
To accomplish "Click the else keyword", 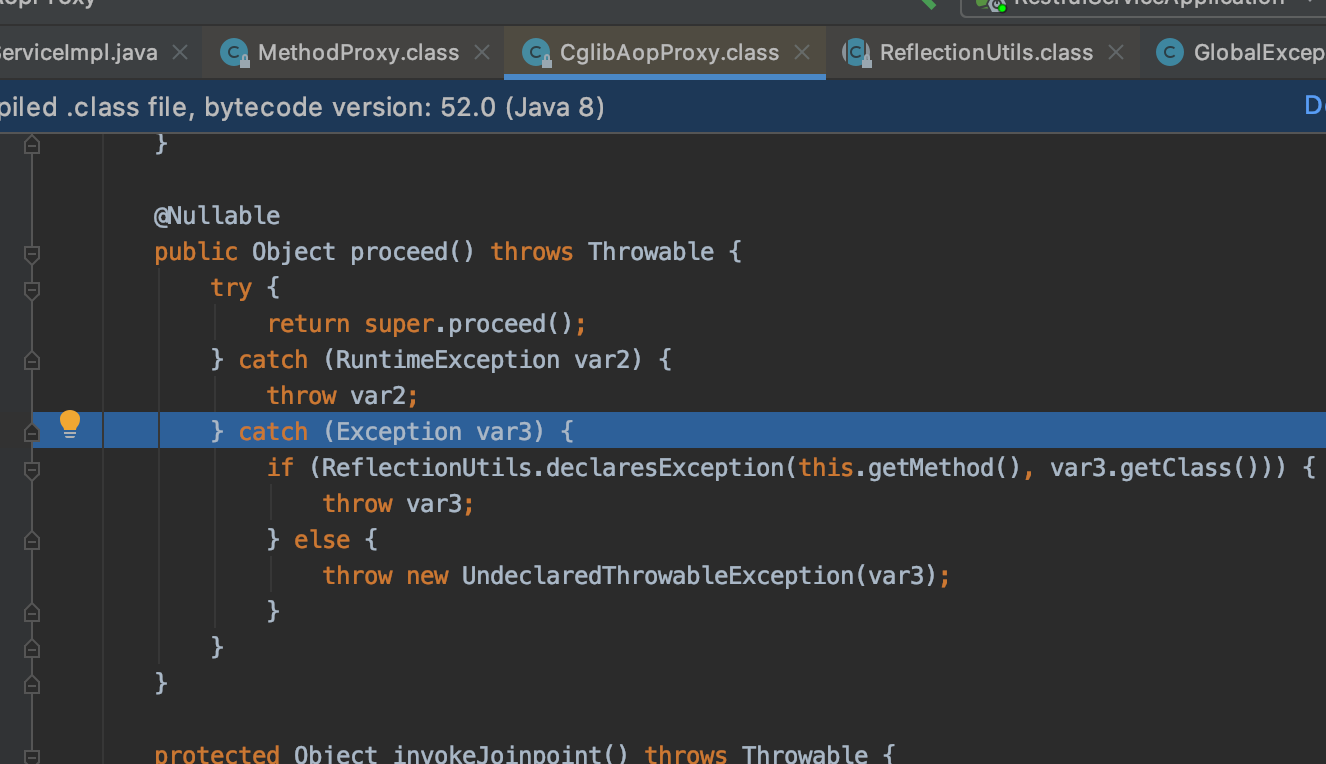I will [322, 540].
